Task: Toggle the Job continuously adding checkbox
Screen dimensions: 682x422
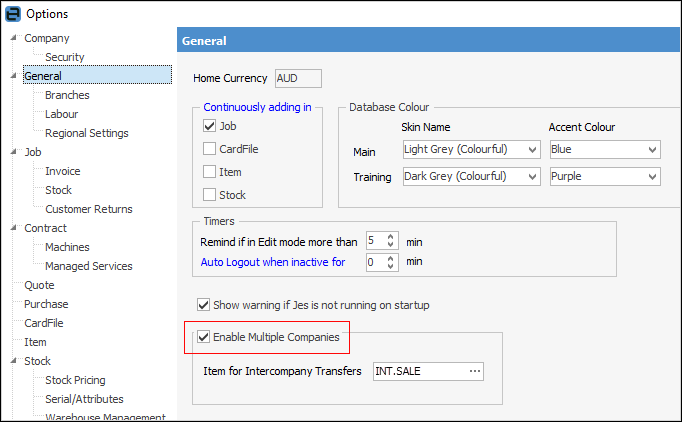Action: click(x=210, y=126)
